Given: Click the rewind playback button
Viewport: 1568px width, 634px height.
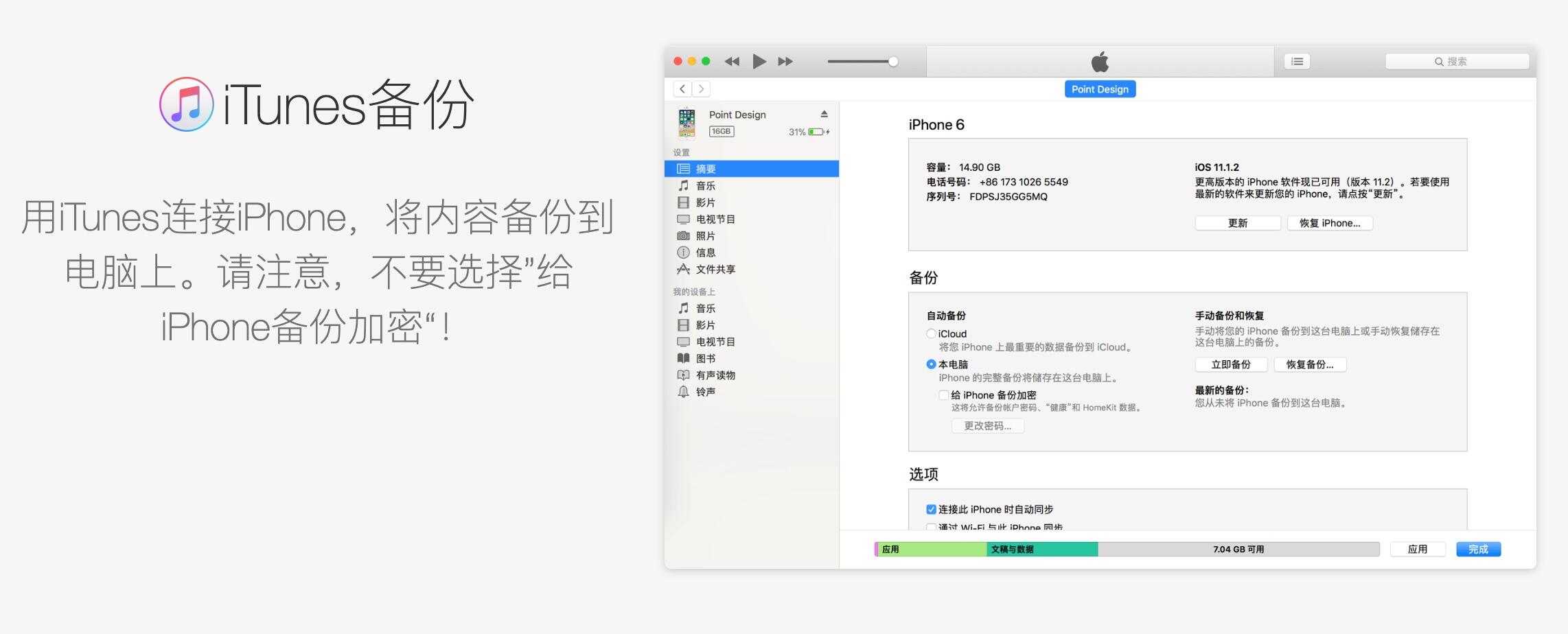Looking at the screenshot, I should click(732, 62).
